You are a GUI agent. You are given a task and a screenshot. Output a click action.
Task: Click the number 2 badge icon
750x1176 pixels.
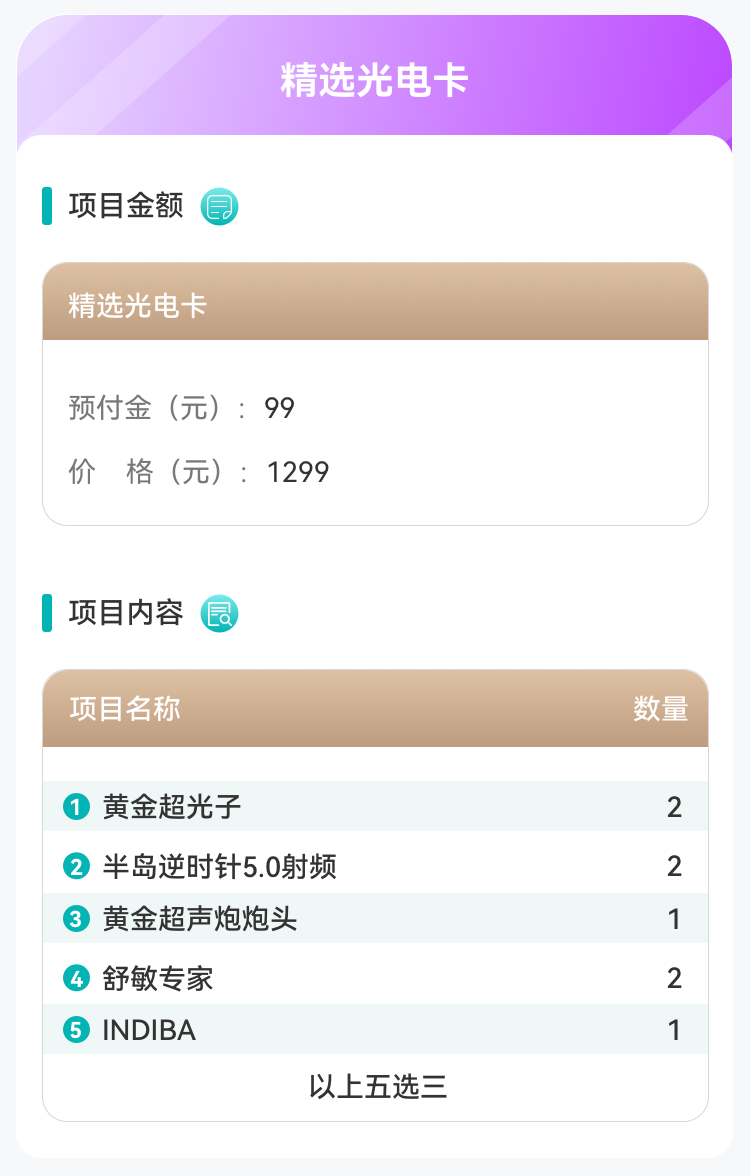pos(76,866)
